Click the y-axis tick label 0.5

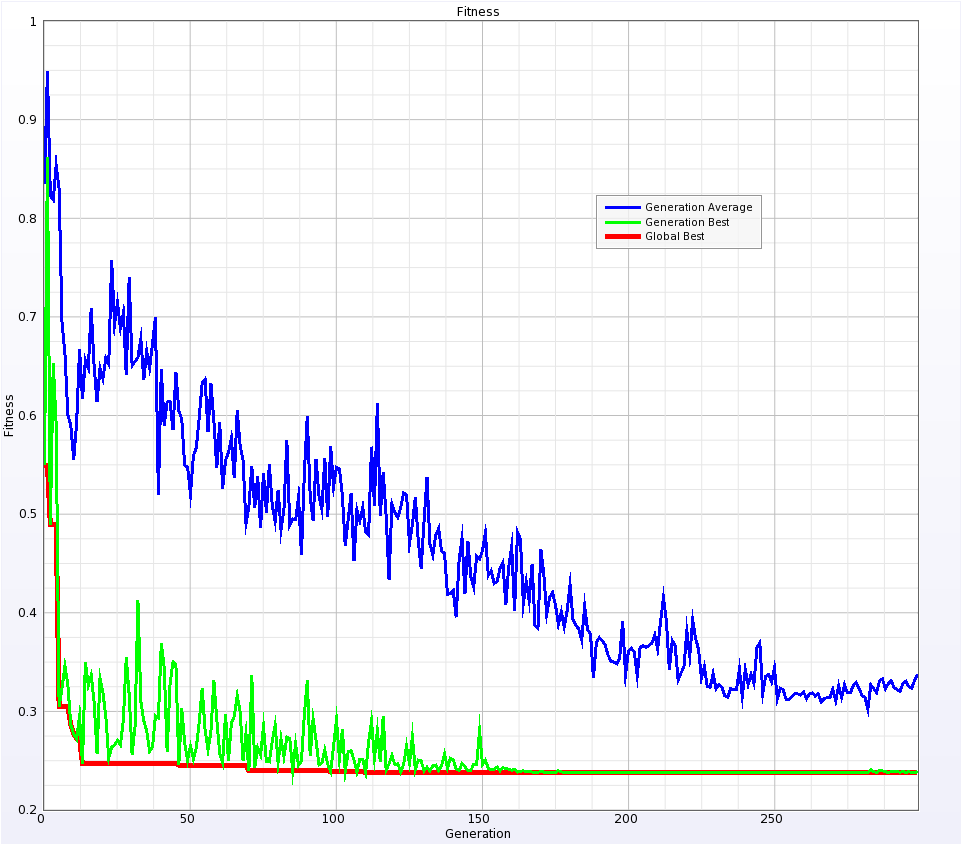[x=28, y=514]
